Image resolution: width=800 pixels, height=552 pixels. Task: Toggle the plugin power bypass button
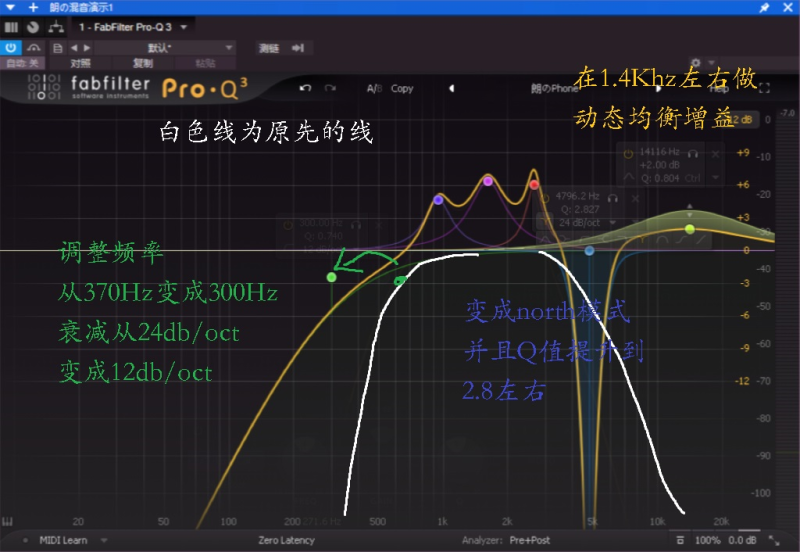pyautogui.click(x=11, y=47)
